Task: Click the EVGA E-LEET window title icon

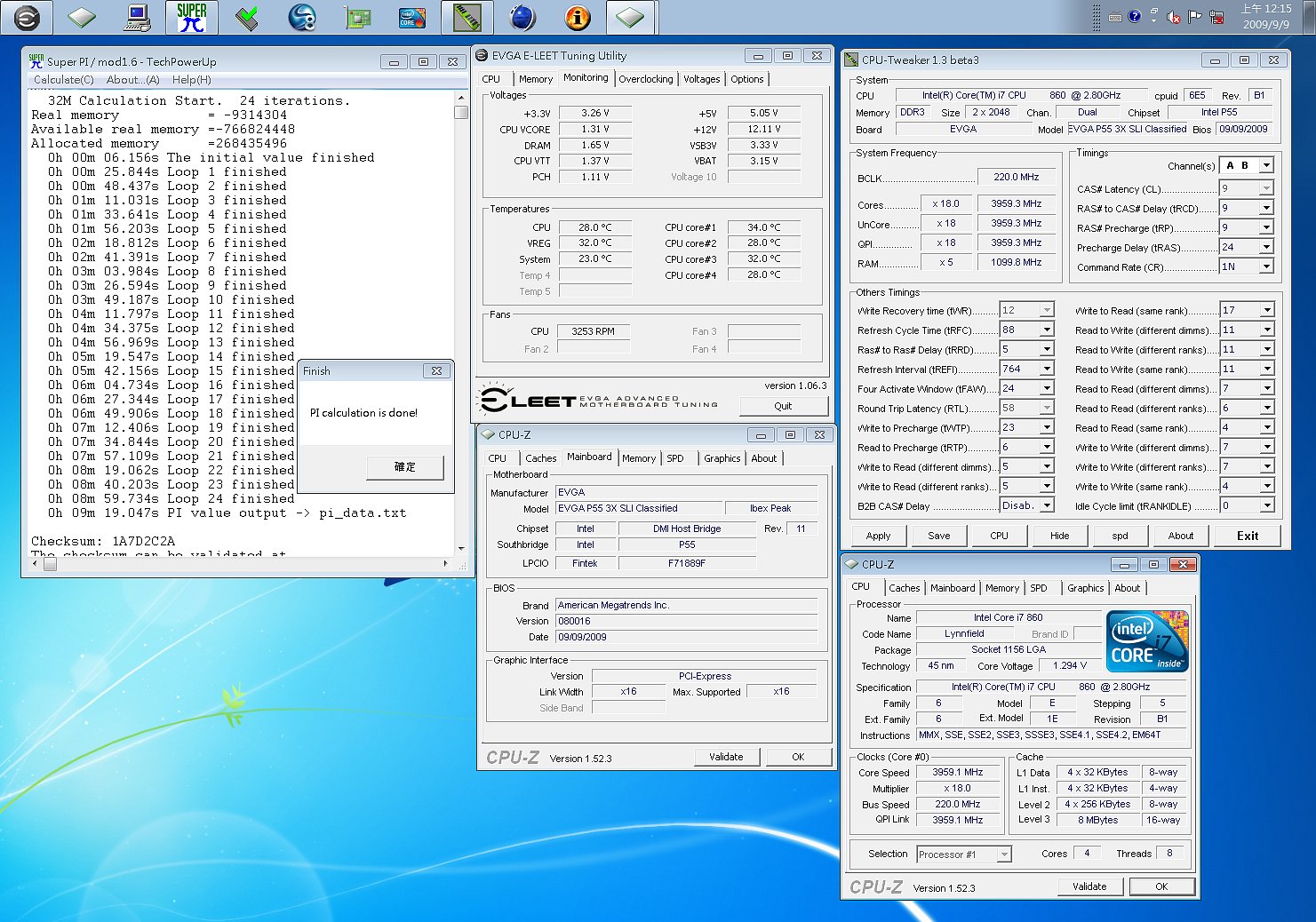Action: pyautogui.click(x=482, y=55)
